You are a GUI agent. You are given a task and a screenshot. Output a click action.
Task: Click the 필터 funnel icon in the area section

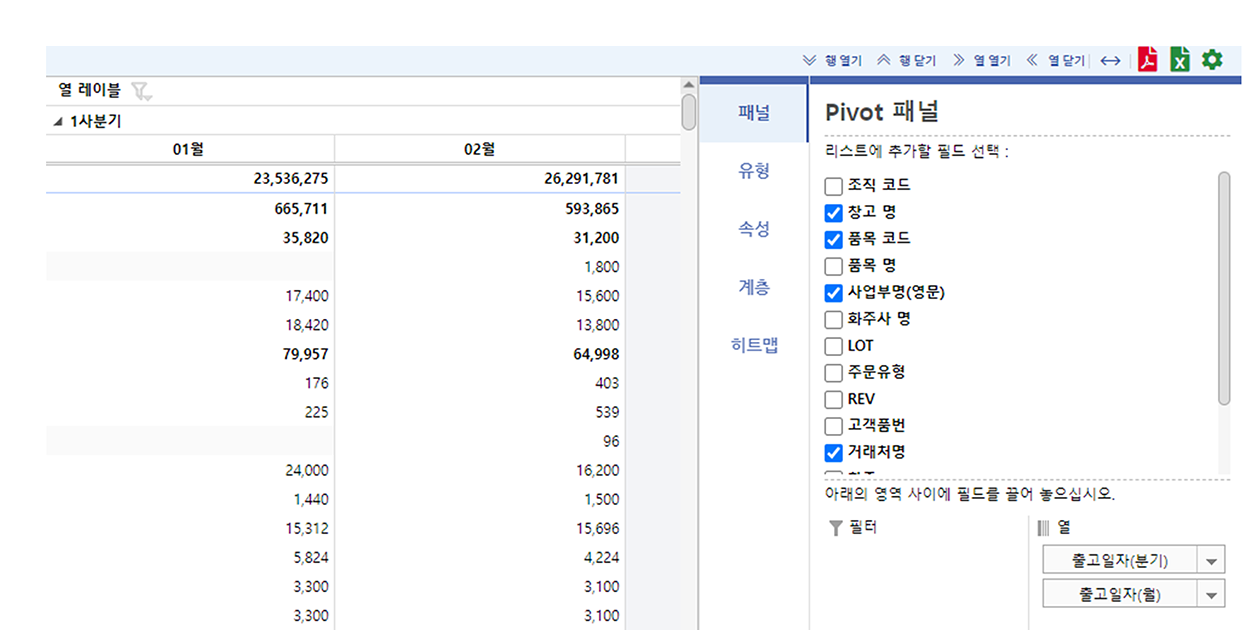[835, 528]
